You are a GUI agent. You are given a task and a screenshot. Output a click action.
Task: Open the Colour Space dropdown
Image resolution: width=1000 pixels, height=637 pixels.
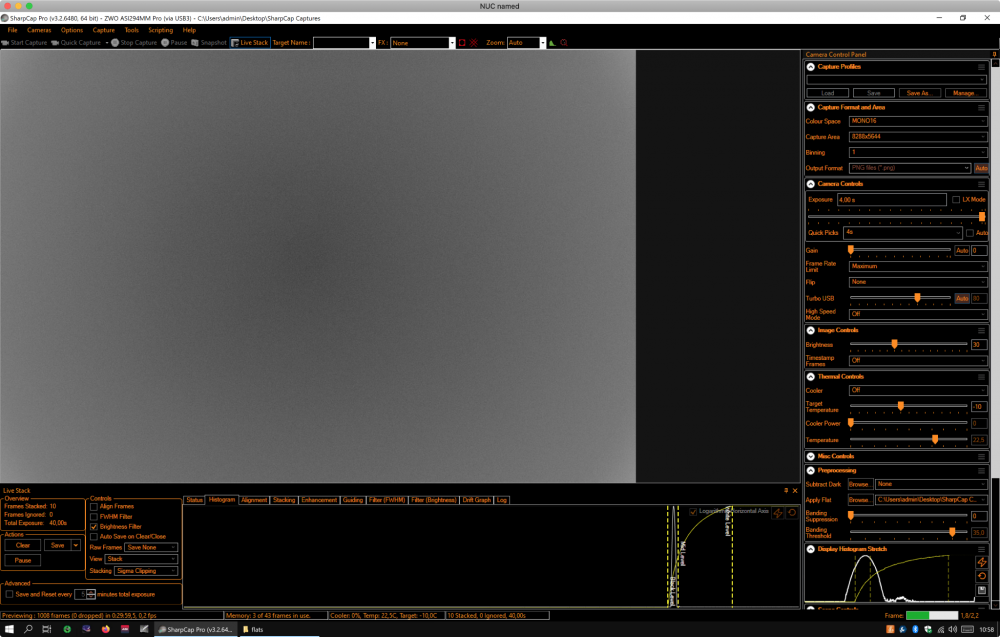tap(918, 121)
